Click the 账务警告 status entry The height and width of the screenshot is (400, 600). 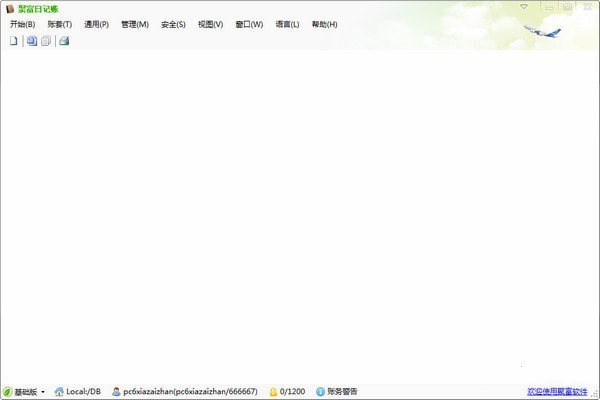tap(342, 392)
